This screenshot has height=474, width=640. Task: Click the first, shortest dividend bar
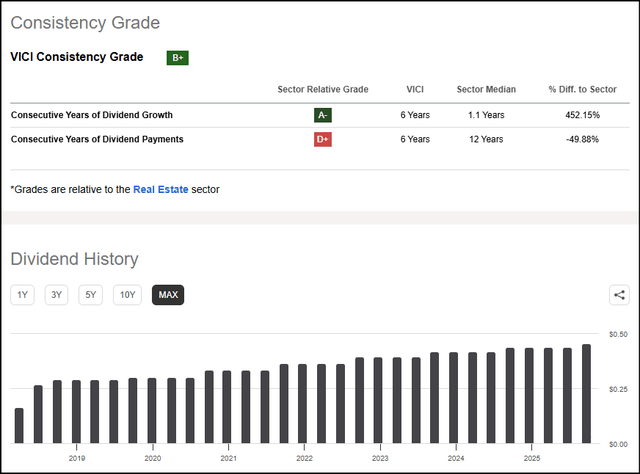pos(19,425)
